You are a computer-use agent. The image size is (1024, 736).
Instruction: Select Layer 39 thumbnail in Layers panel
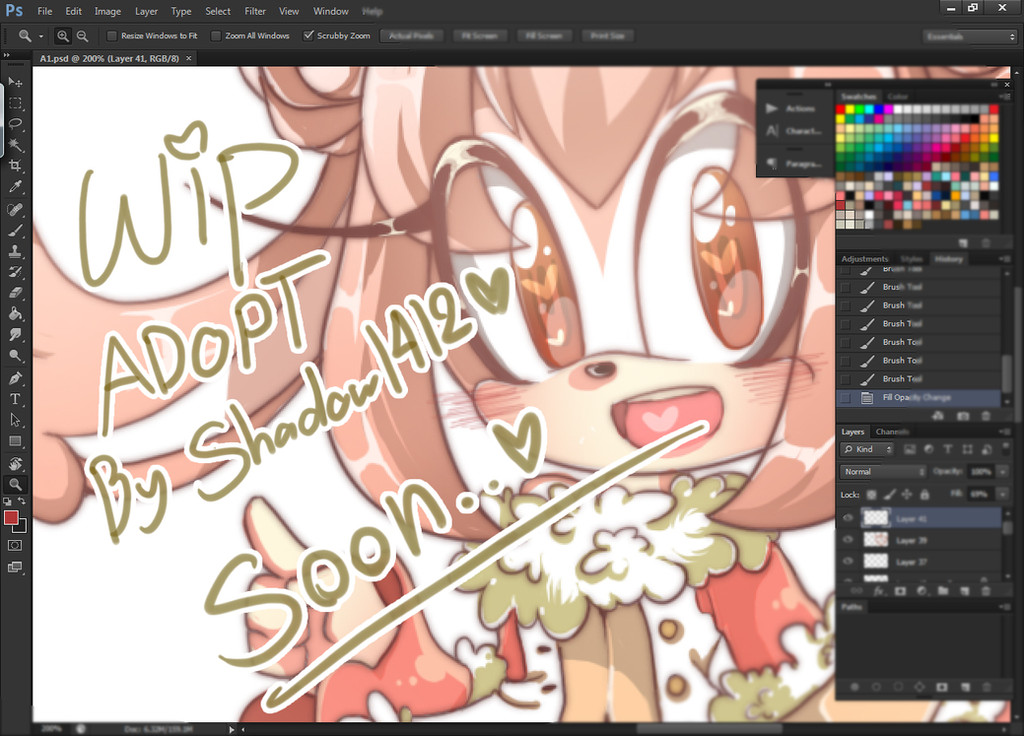tap(876, 539)
